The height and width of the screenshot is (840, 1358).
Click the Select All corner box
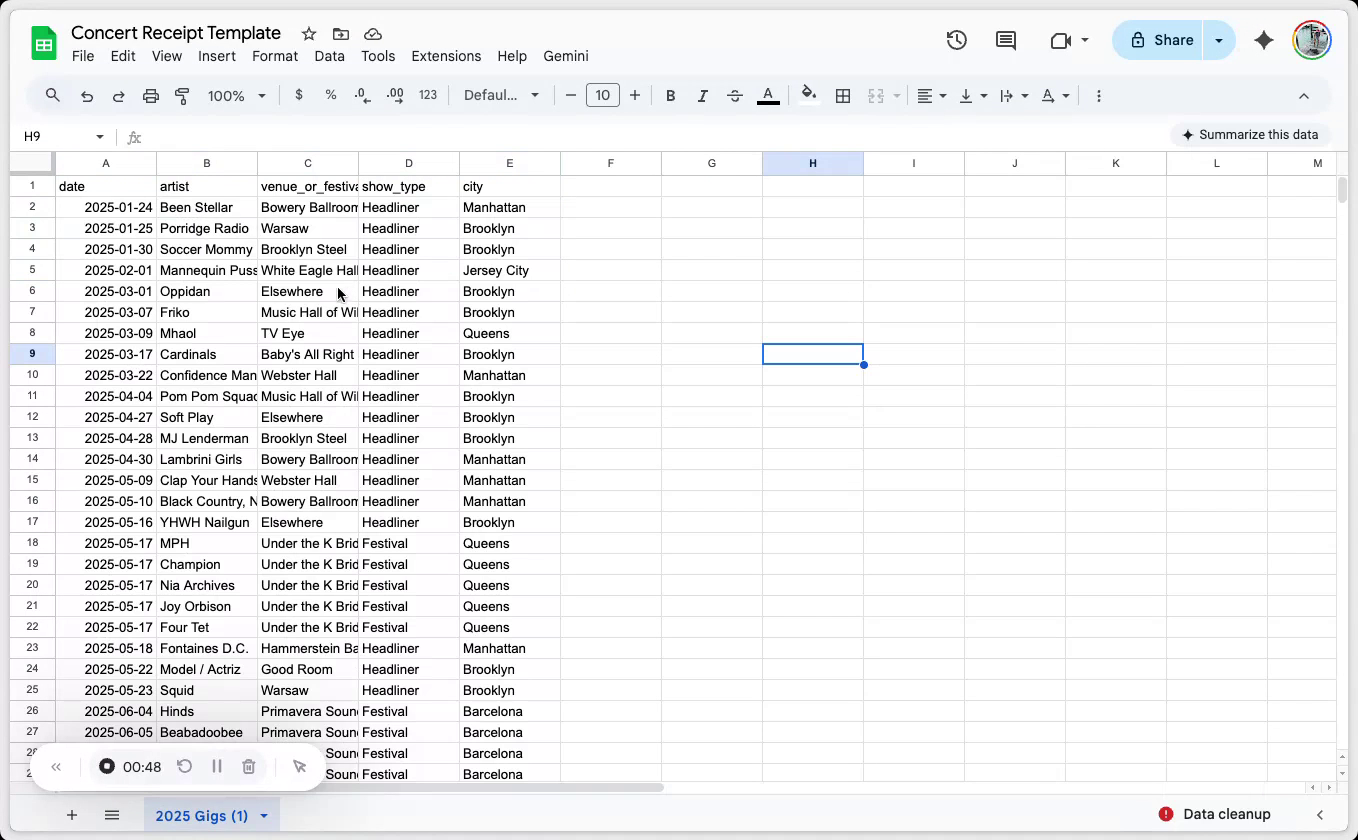tap(32, 163)
